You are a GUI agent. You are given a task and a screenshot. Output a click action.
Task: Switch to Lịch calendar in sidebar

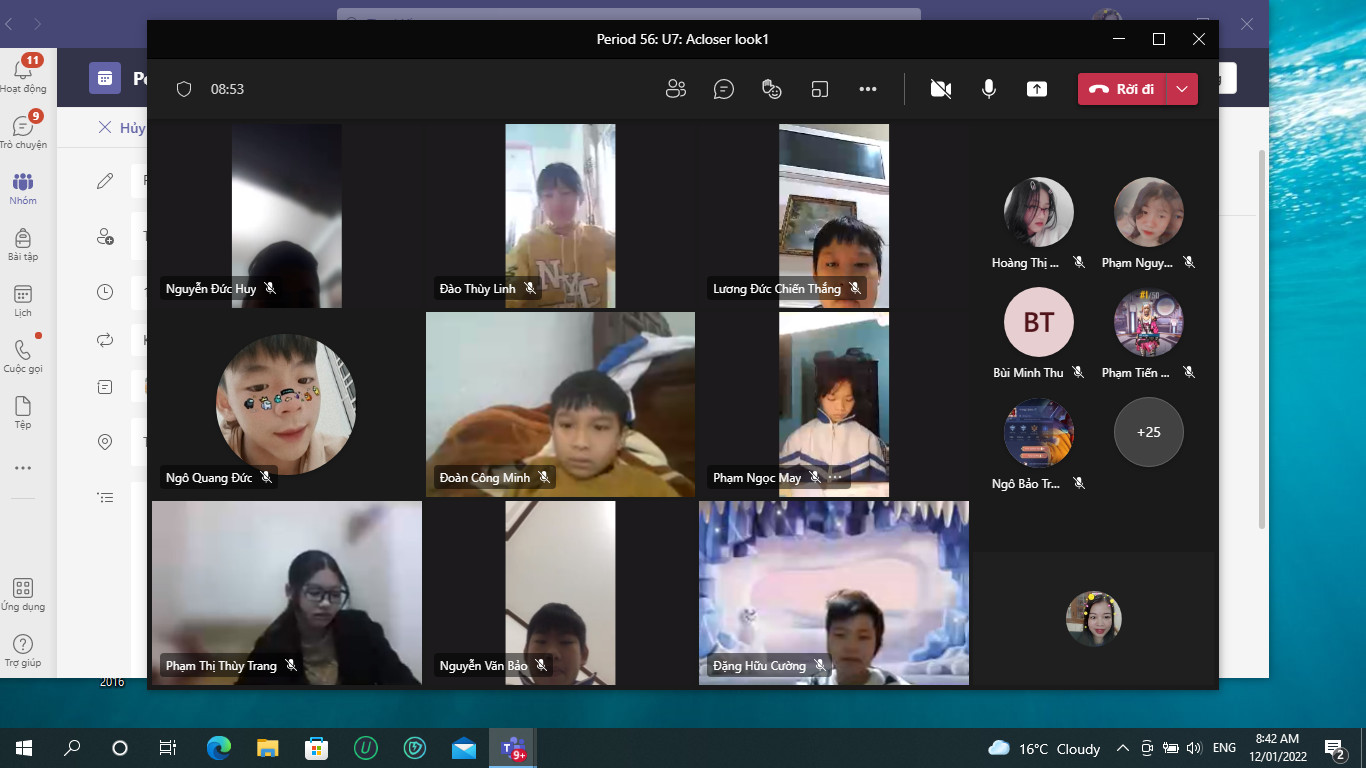[22, 300]
